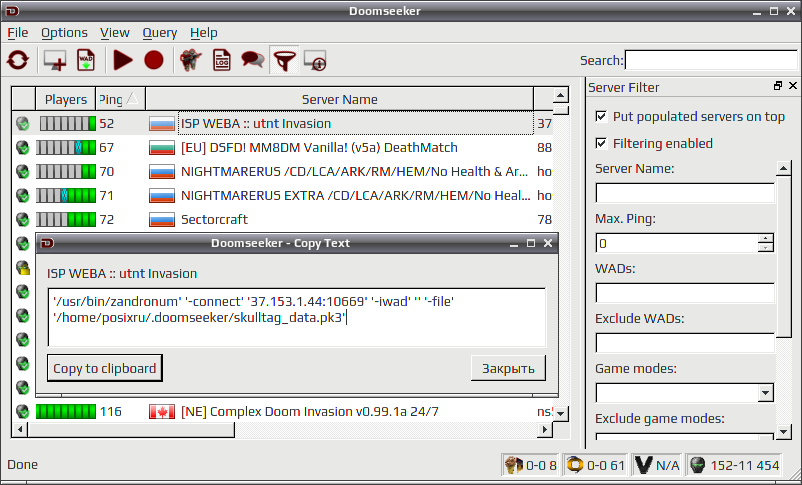Increase Max. Ping with up arrow
This screenshot has width=802, height=485.
[x=766, y=239]
